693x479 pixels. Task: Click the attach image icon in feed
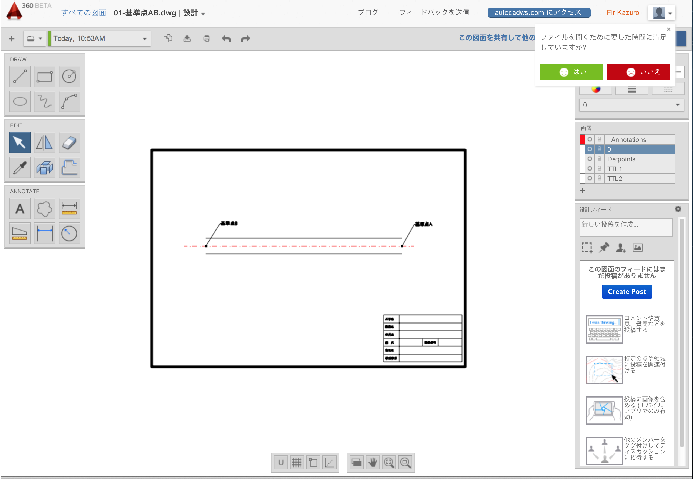(x=637, y=247)
